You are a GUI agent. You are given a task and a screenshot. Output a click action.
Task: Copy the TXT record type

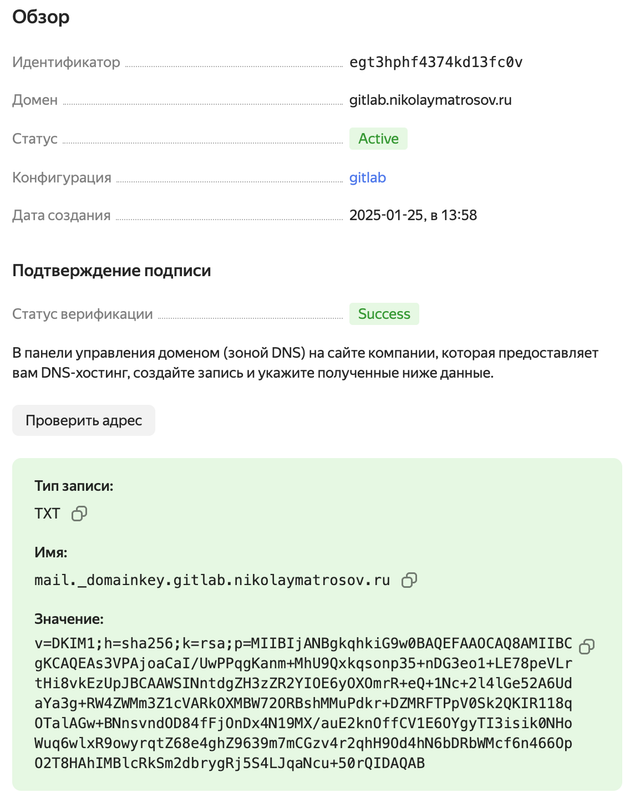(x=79, y=514)
